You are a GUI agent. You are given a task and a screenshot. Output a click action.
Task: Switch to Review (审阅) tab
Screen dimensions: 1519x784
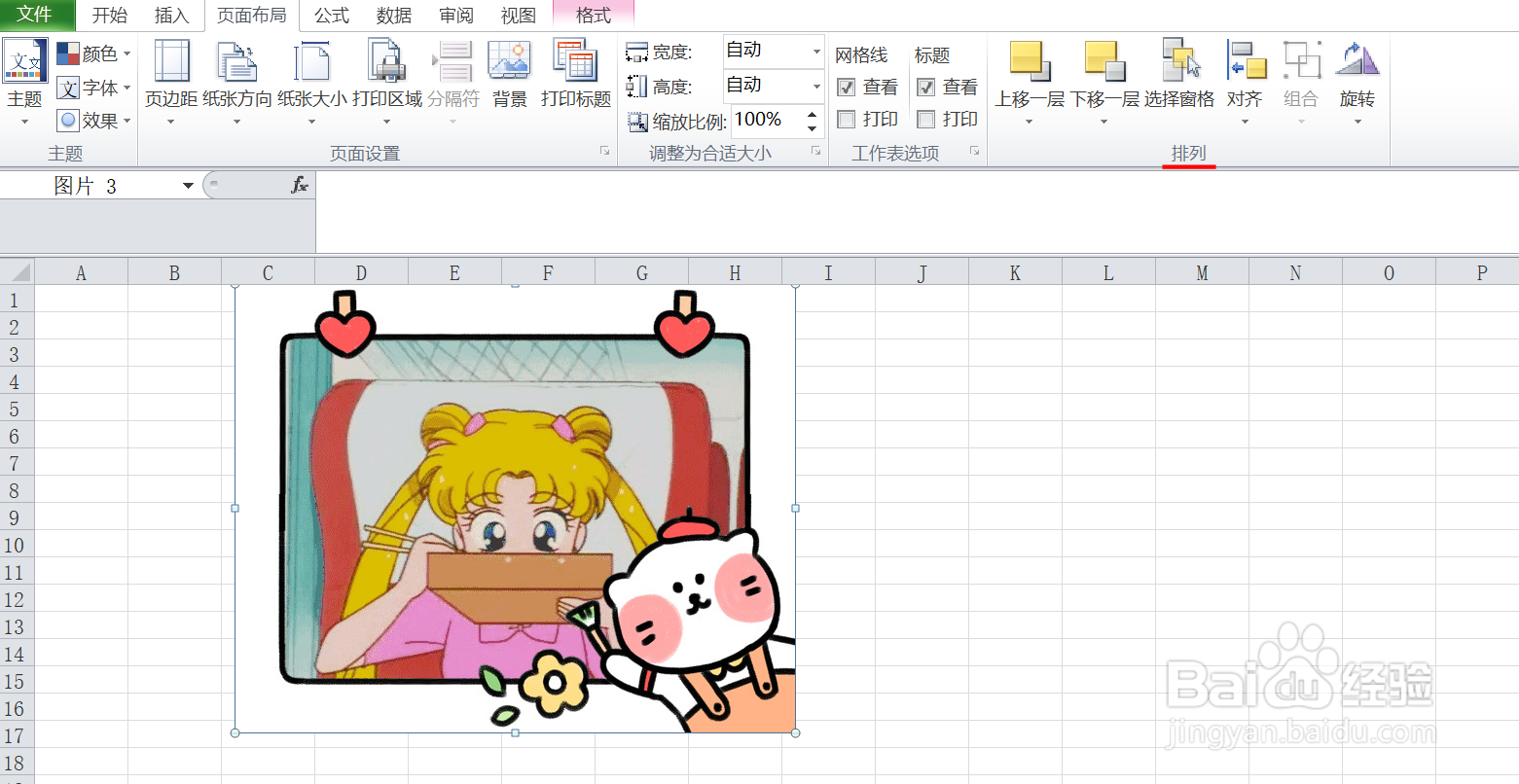(x=456, y=16)
